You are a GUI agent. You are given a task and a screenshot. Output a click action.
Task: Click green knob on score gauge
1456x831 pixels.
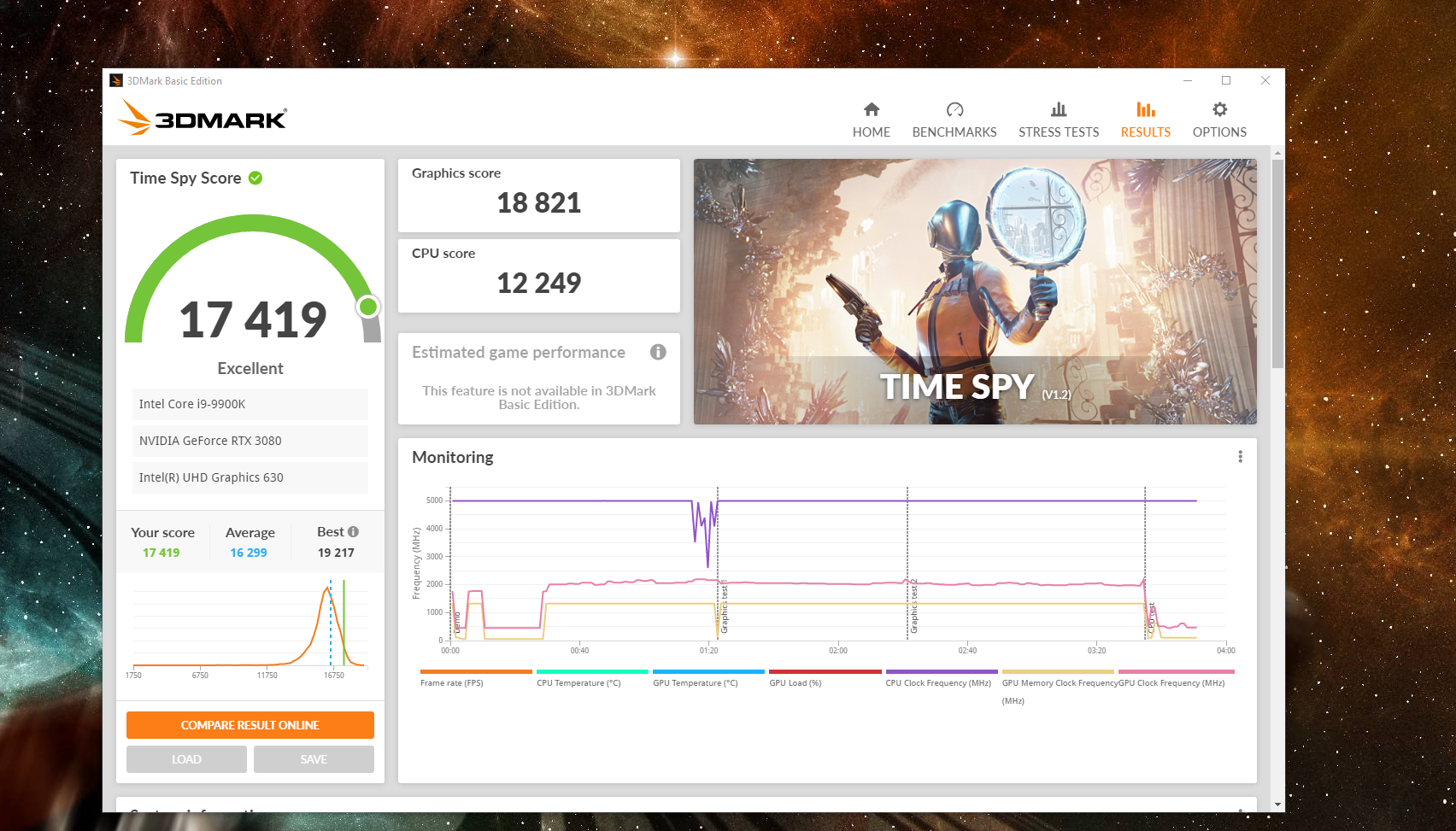tap(368, 307)
